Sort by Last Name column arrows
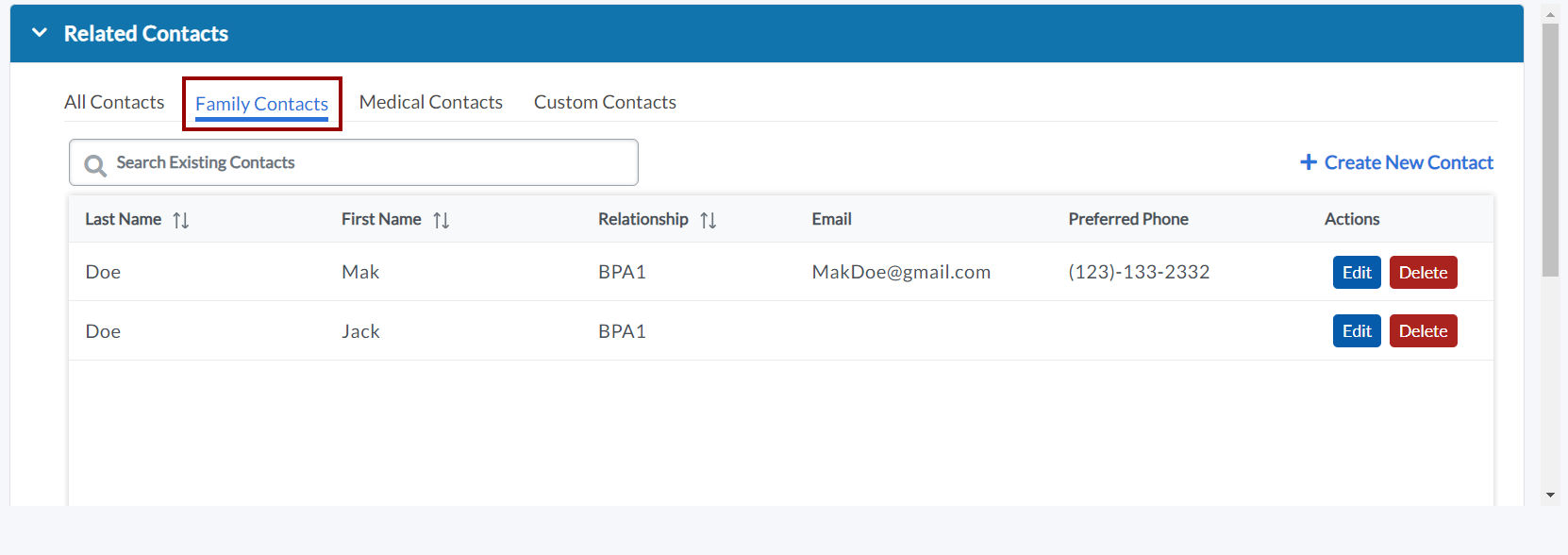 [x=181, y=220]
